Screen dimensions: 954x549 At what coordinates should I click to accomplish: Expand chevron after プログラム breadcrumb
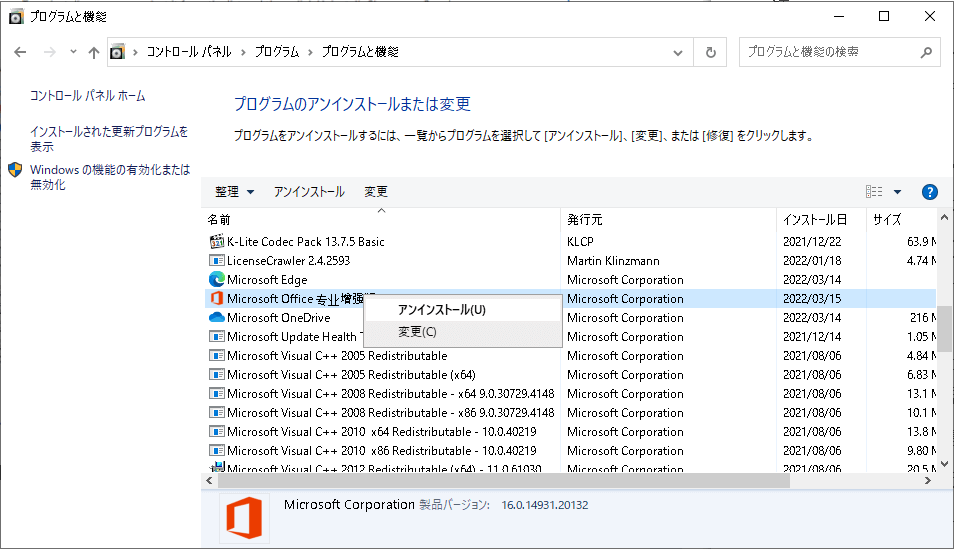[x=310, y=52]
